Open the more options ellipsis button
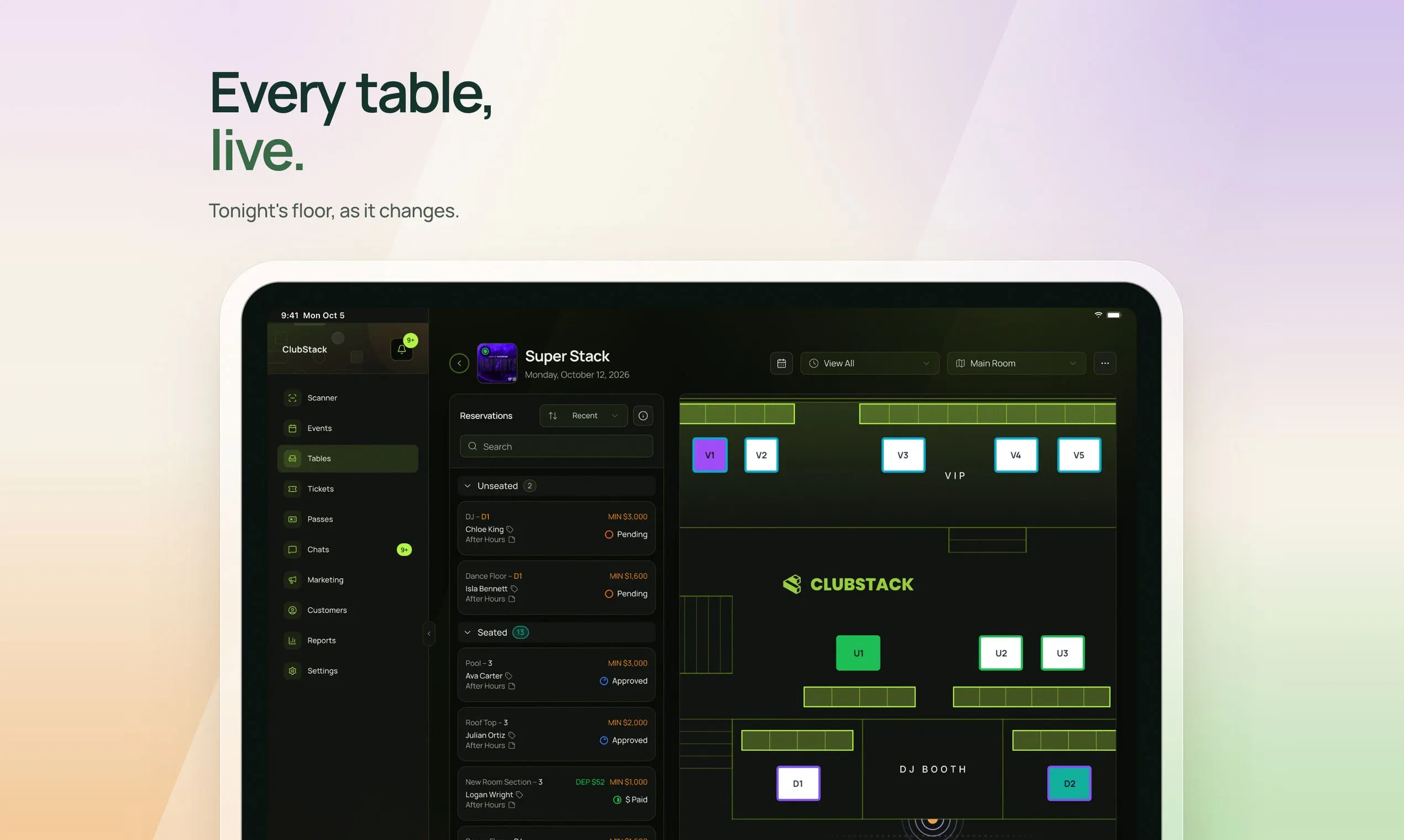 [1104, 364]
